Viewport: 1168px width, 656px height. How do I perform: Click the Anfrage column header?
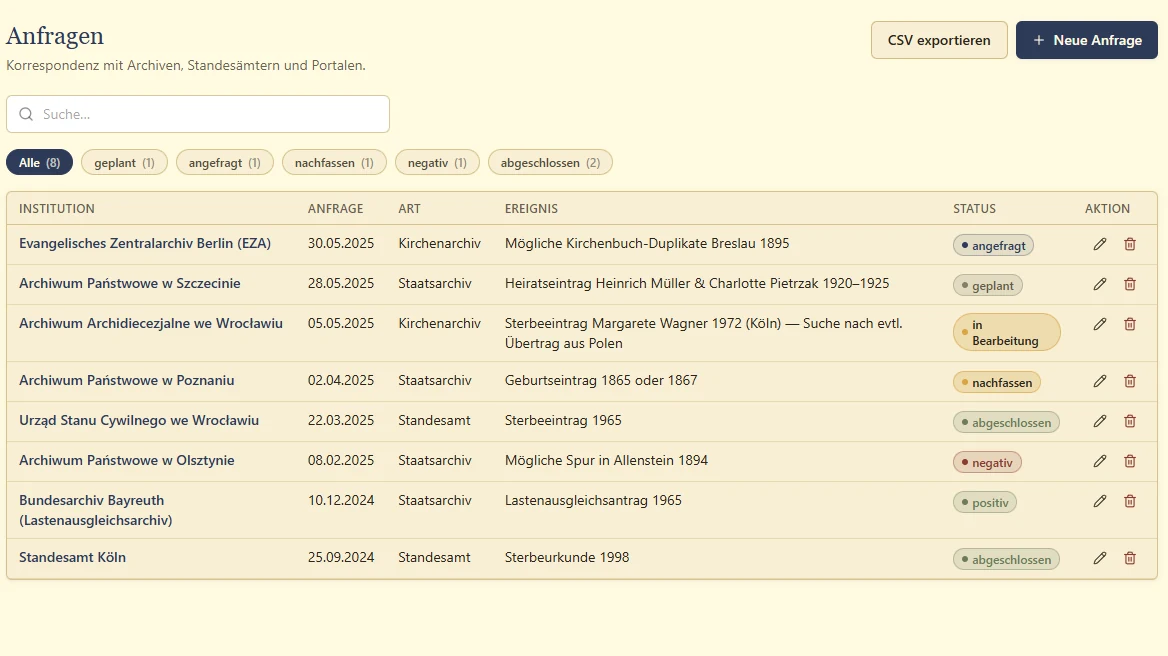[x=335, y=208]
